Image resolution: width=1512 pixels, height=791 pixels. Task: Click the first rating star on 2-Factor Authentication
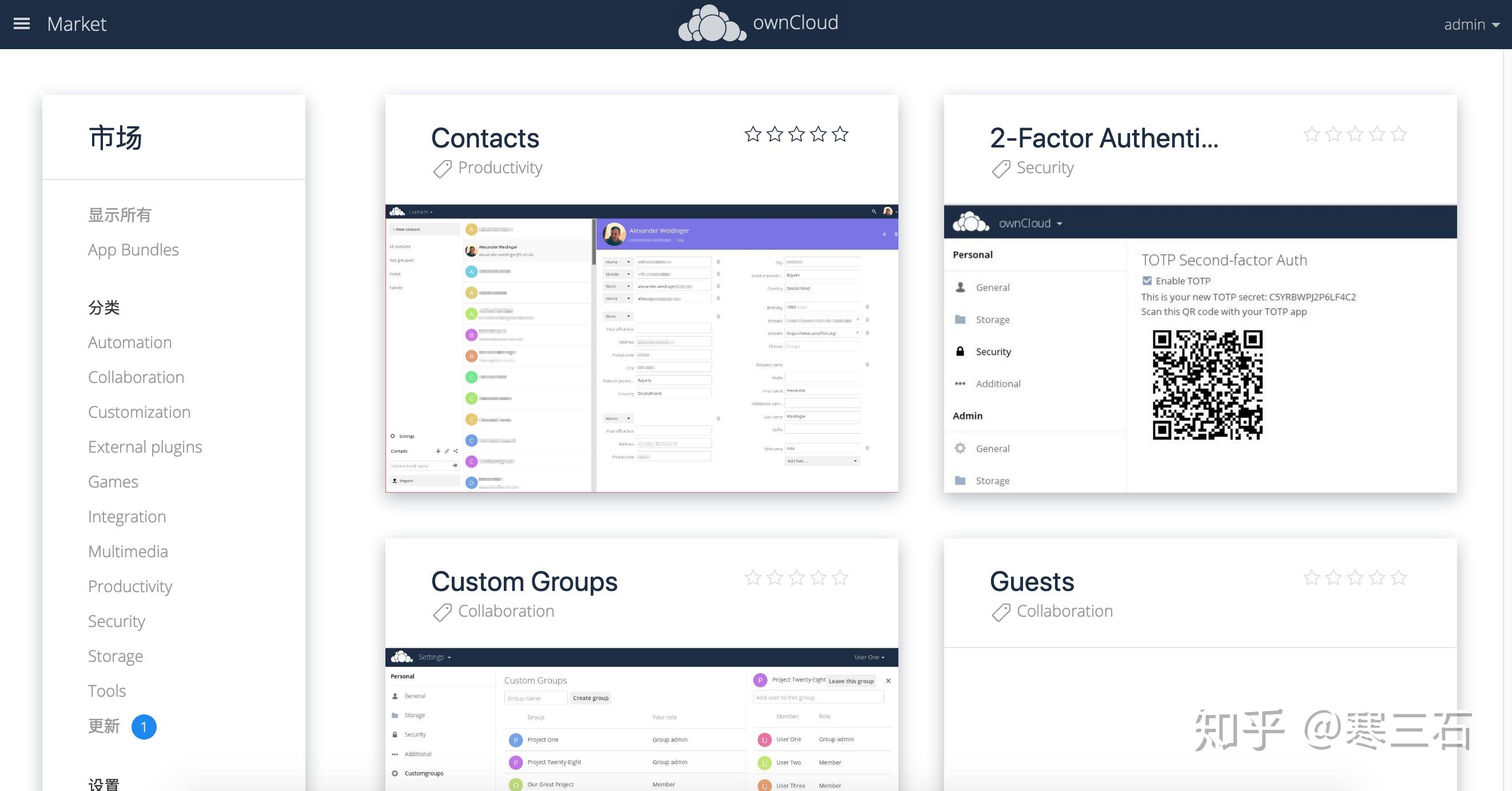[1312, 134]
